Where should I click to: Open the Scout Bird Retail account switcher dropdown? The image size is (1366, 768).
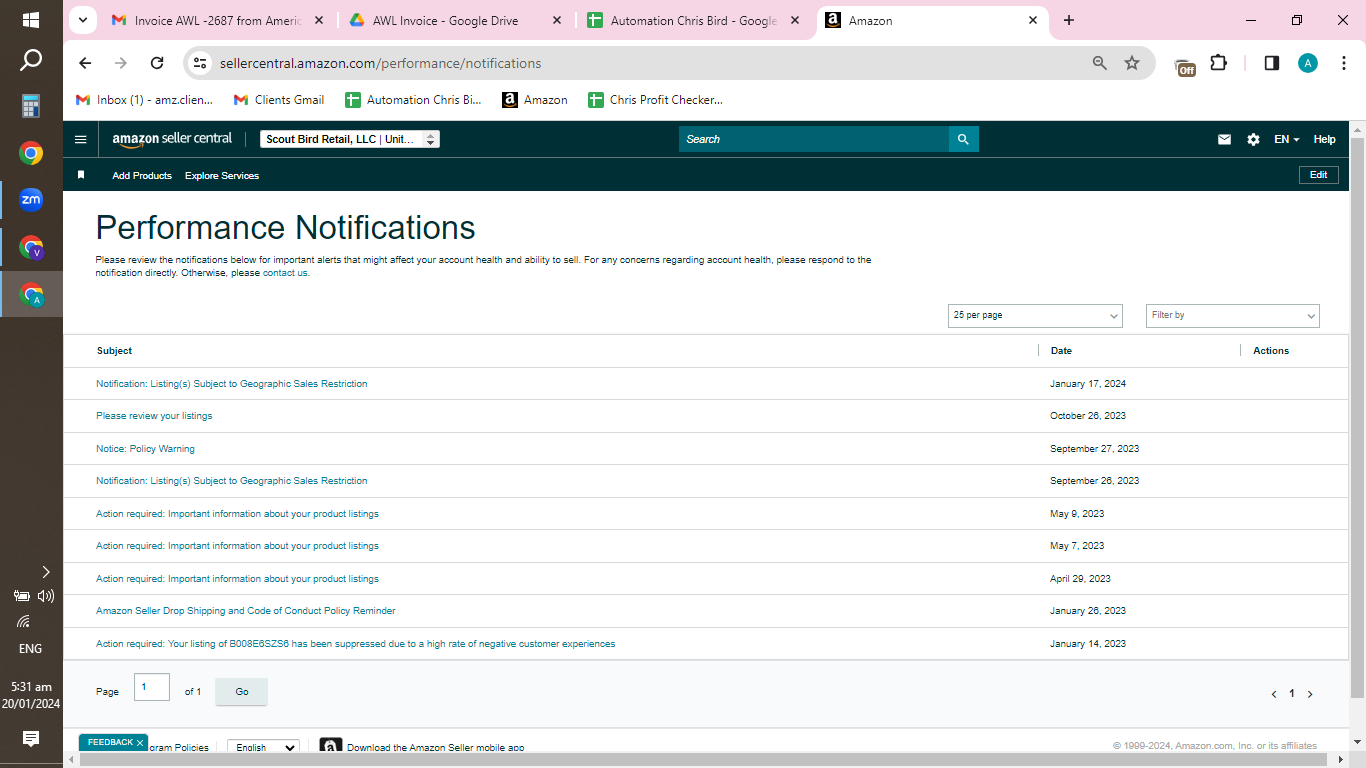[350, 139]
